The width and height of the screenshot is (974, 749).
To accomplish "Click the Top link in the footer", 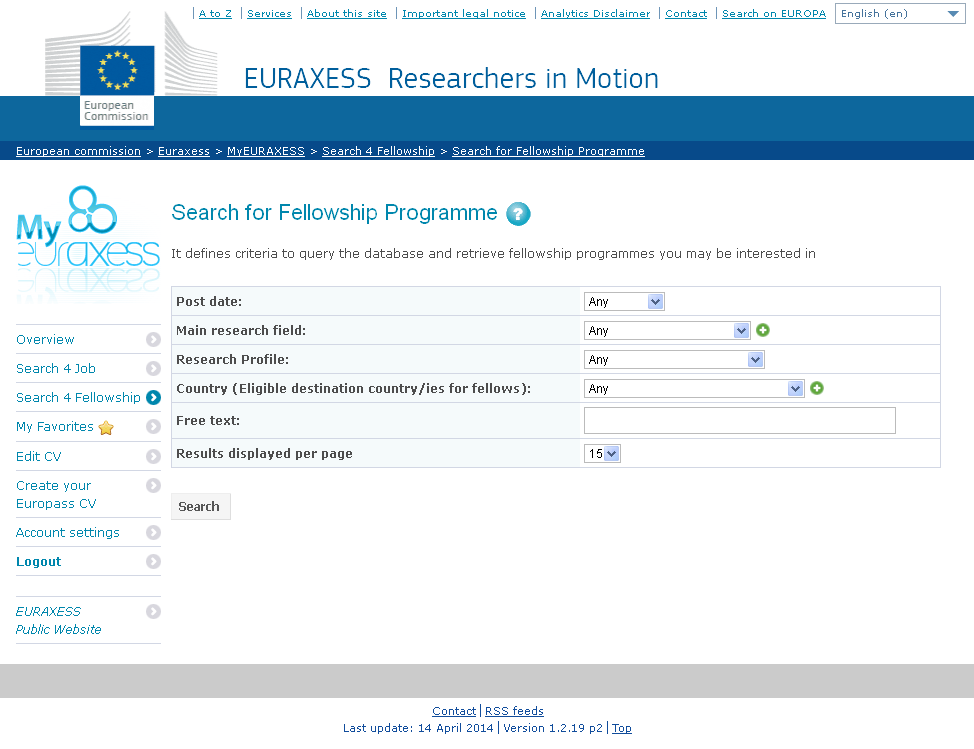I will [x=622, y=728].
